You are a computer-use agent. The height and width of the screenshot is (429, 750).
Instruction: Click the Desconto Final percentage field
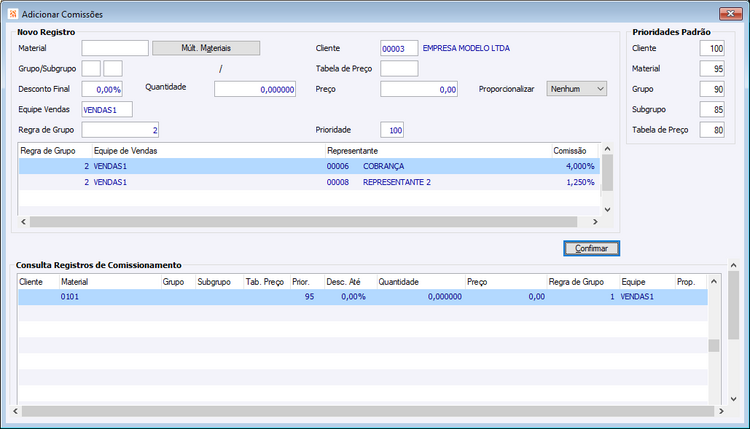pos(102,89)
